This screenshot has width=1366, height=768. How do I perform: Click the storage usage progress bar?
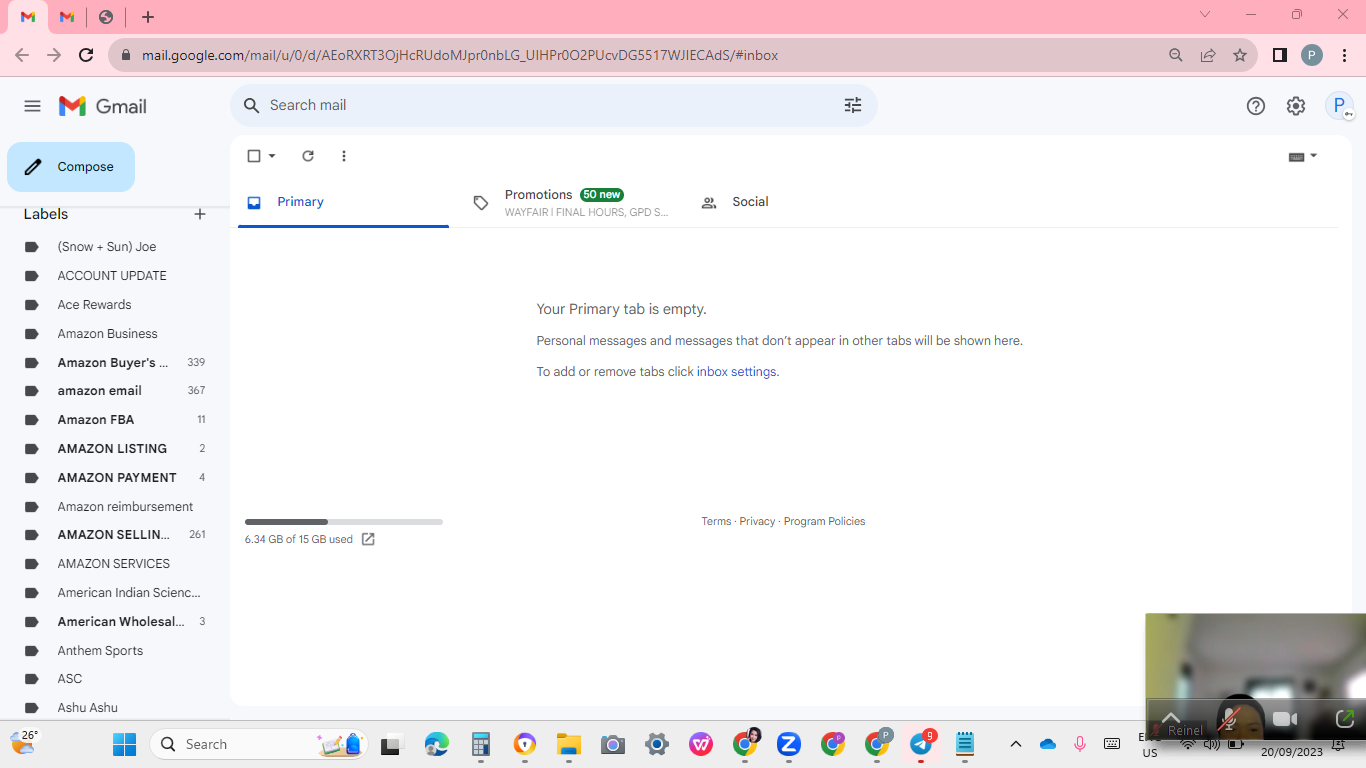click(x=344, y=522)
